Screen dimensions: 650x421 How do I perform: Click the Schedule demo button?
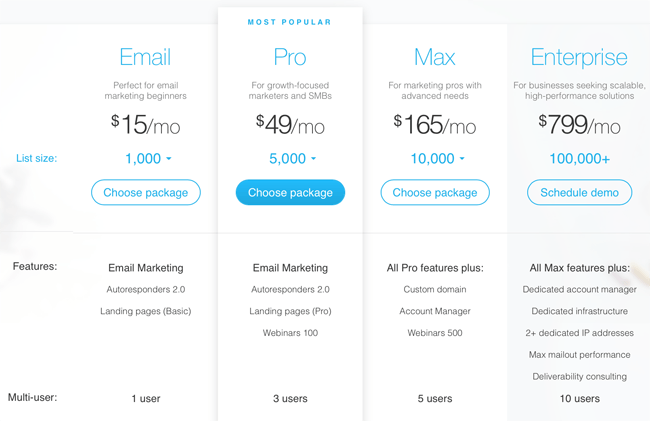[580, 192]
